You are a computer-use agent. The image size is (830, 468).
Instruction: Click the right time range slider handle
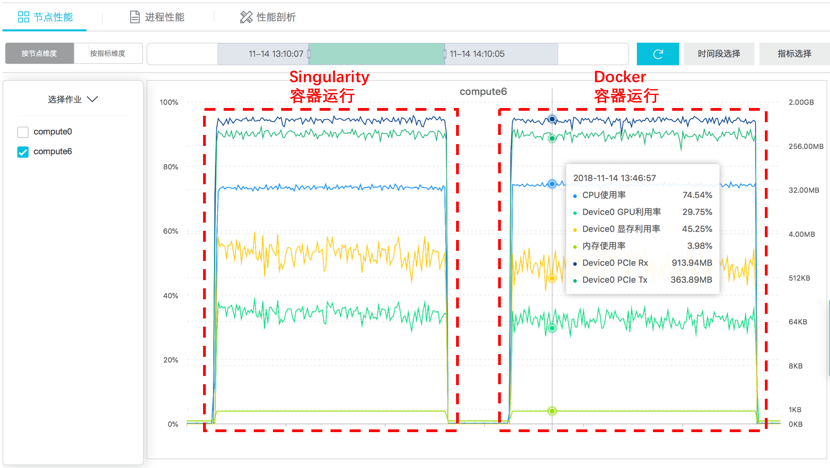pos(445,53)
